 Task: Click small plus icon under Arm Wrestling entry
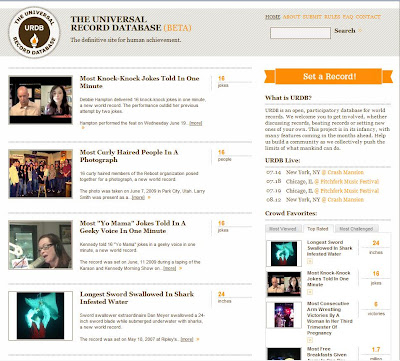310,340
